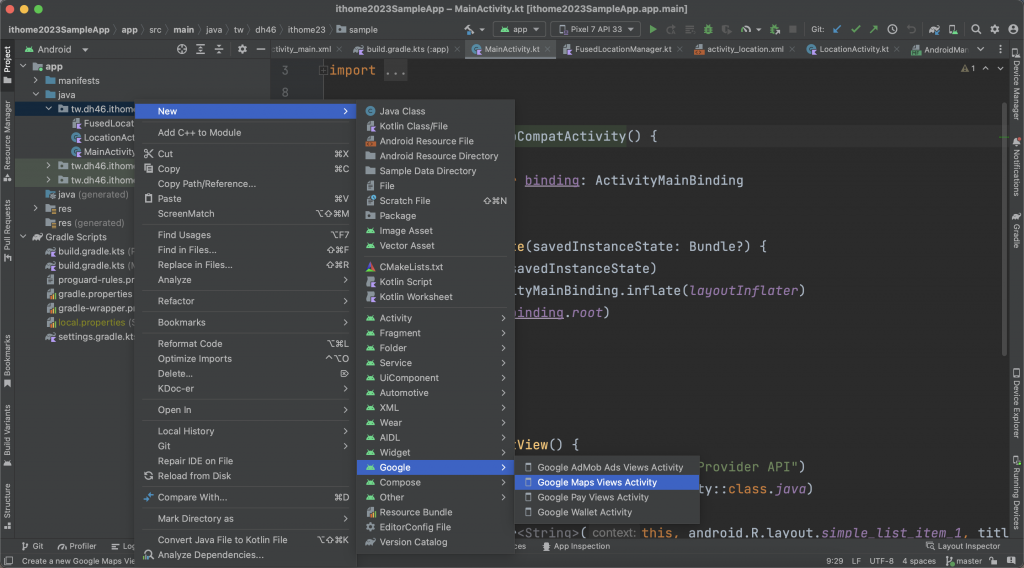Expand the manifests folder
1024x568 pixels.
(x=36, y=80)
